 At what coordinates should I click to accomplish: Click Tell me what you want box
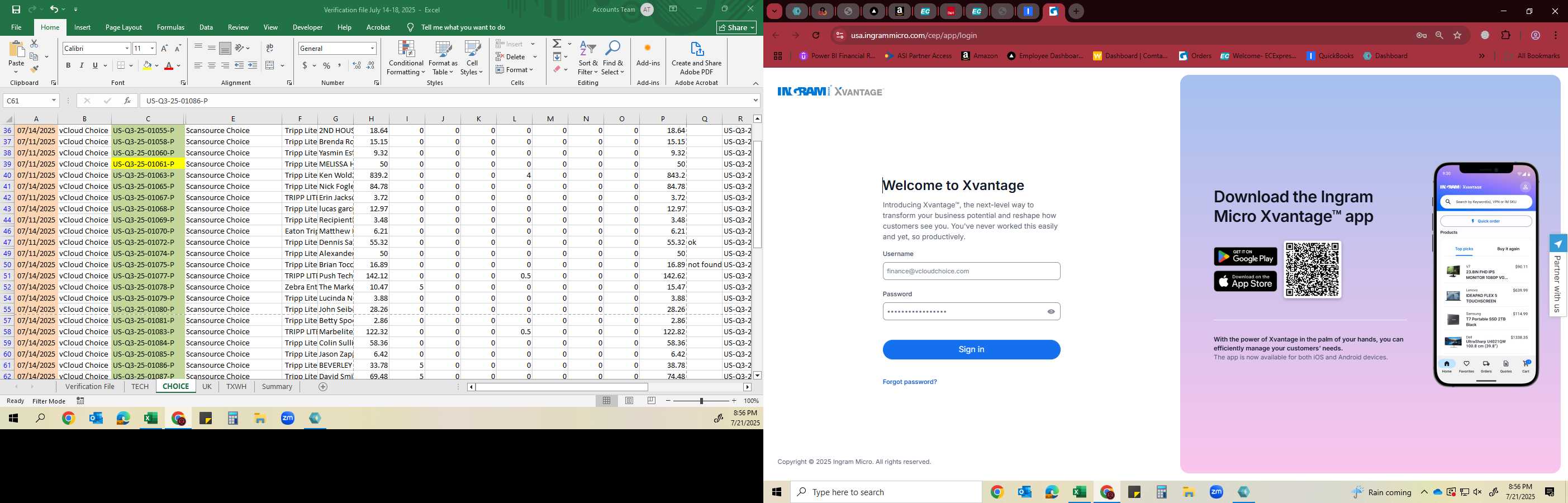tap(463, 27)
